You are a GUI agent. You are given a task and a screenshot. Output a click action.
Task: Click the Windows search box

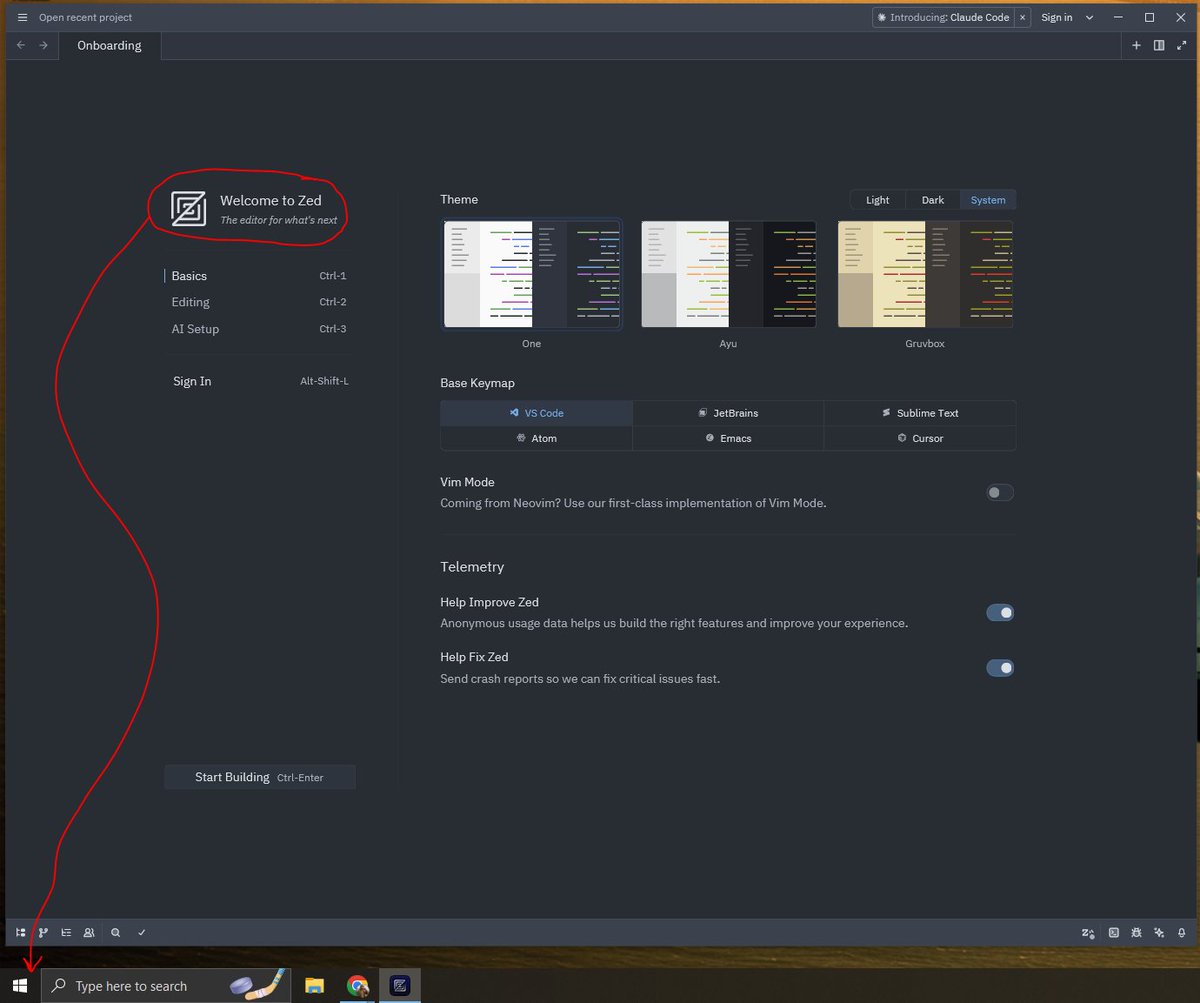click(x=166, y=985)
